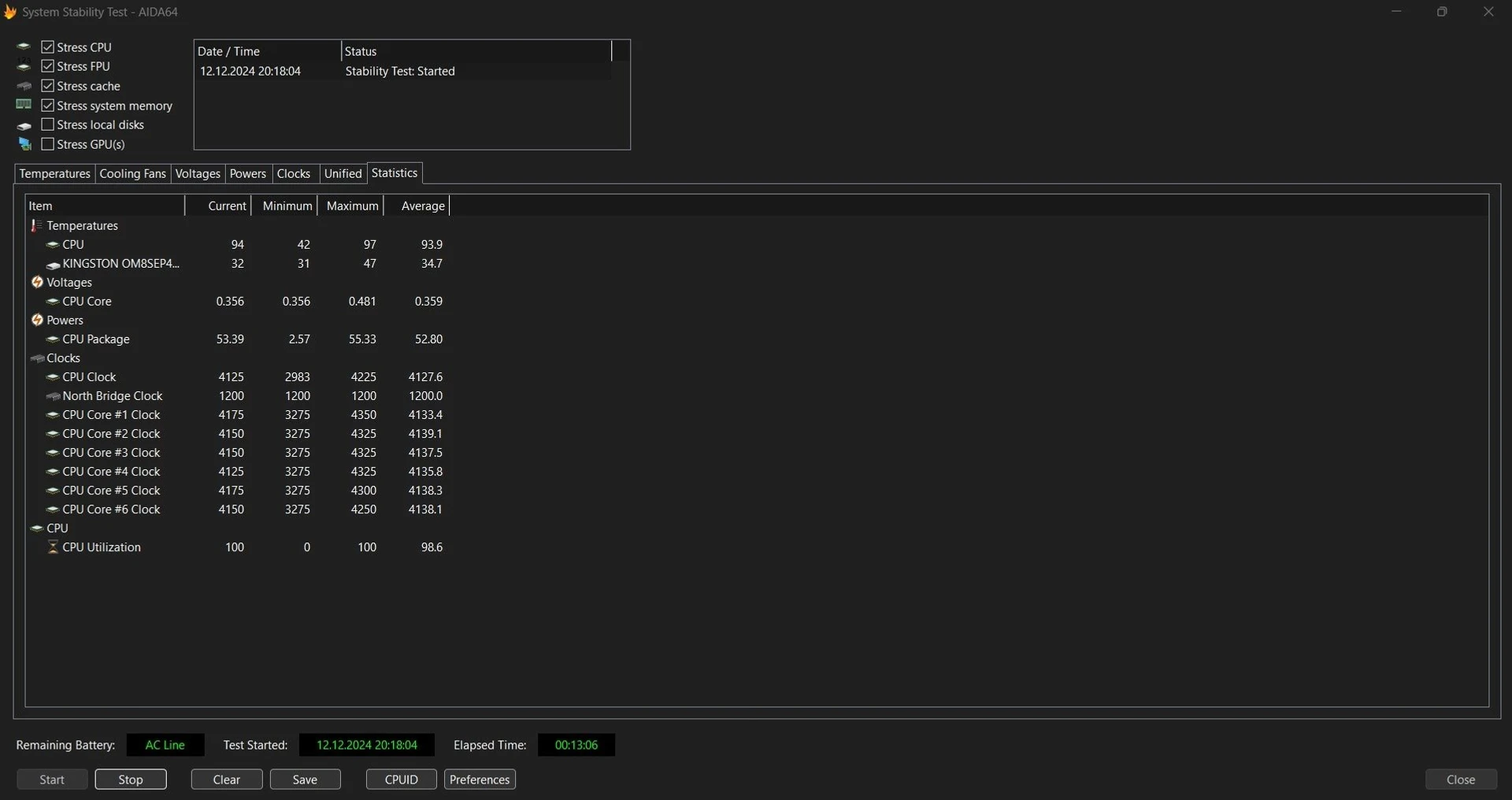Click the memory module icon beside Stress system memory

(24, 105)
